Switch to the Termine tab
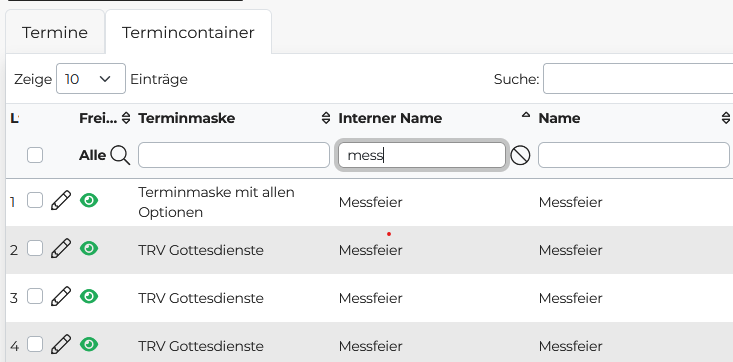This screenshot has width=733, height=362. point(55,32)
